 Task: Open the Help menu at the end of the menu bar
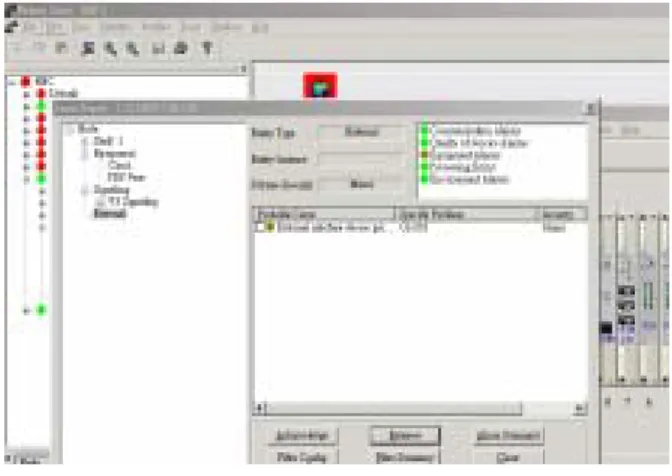260,28
